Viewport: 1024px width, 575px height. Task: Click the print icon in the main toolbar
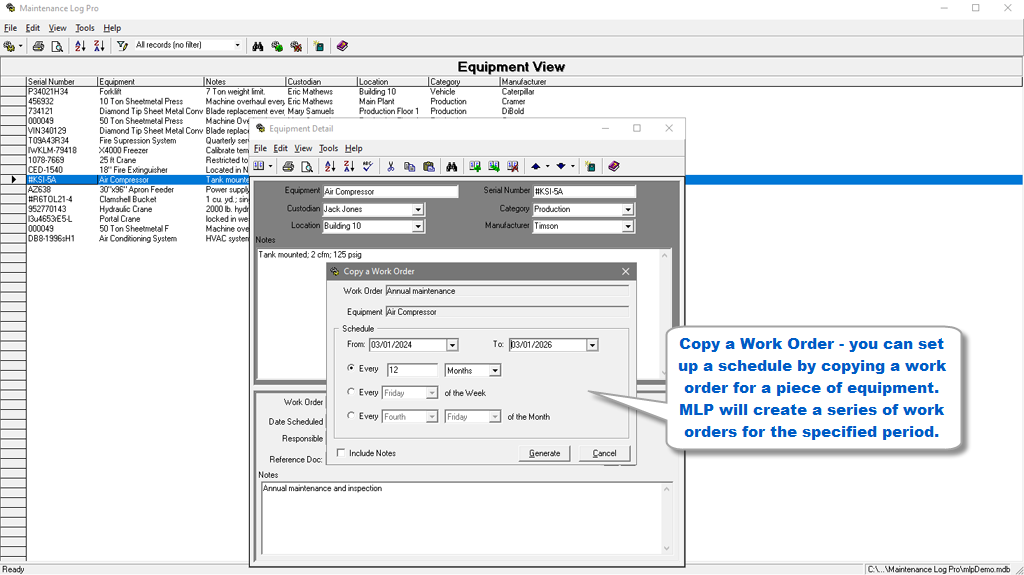(38, 46)
